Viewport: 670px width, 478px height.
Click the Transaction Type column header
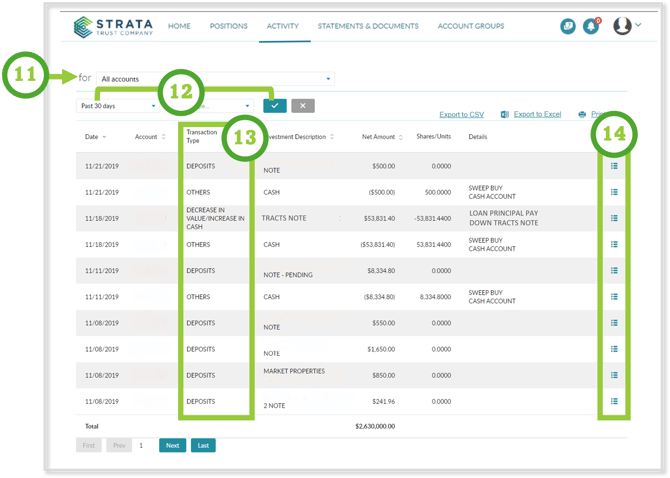coord(202,136)
